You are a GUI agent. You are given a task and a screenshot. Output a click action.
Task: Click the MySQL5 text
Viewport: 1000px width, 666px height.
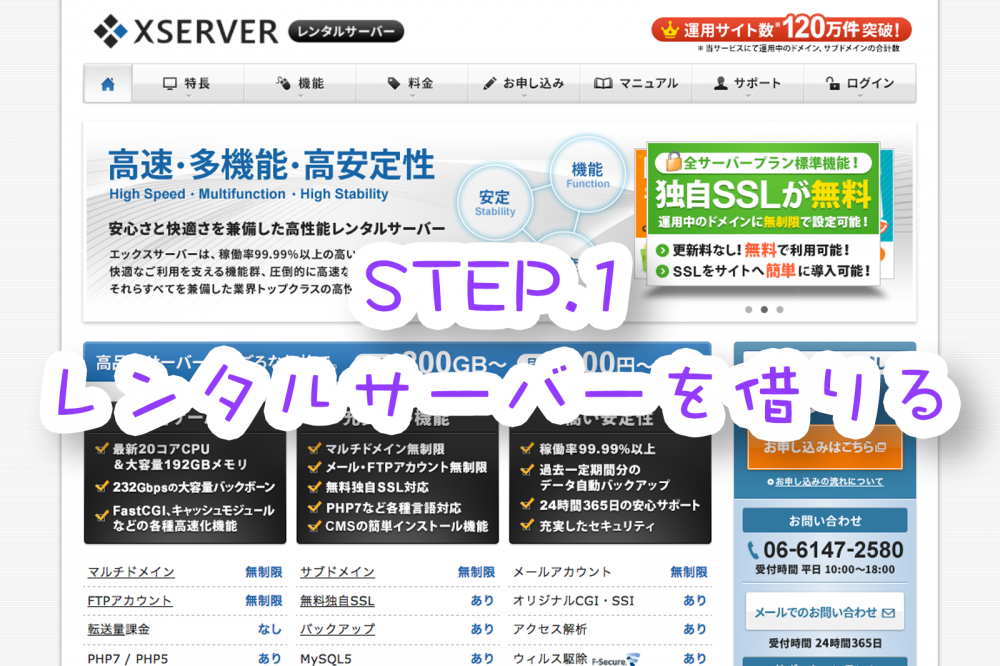pyautogui.click(x=326, y=659)
